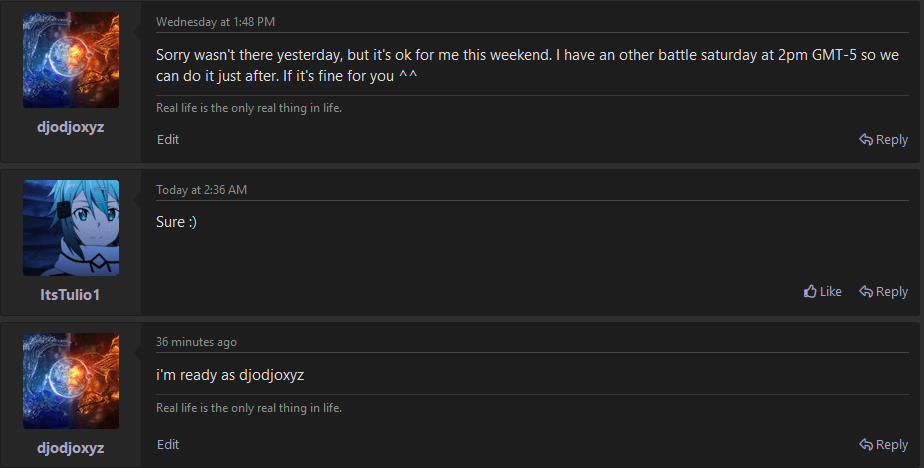
Task: Open the ItsTulio1 username profile link
Action: pos(70,295)
